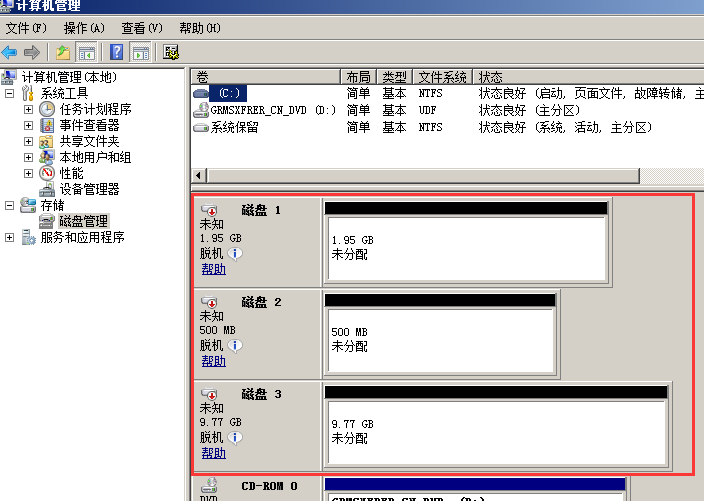704x501 pixels.
Task: Sort by the 文件系统 column header
Action: (x=442, y=77)
